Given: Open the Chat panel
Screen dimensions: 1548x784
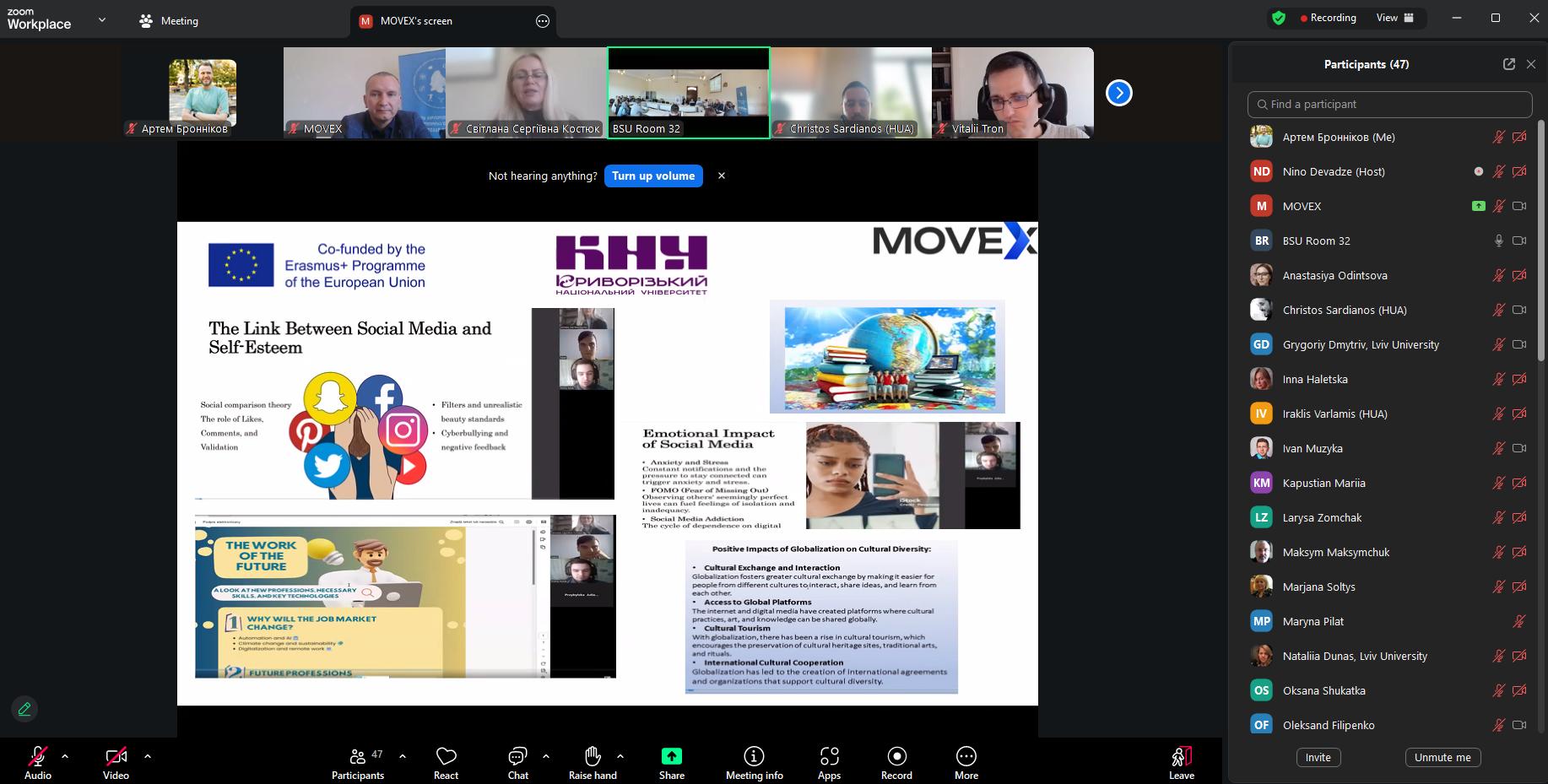Looking at the screenshot, I should [x=517, y=756].
